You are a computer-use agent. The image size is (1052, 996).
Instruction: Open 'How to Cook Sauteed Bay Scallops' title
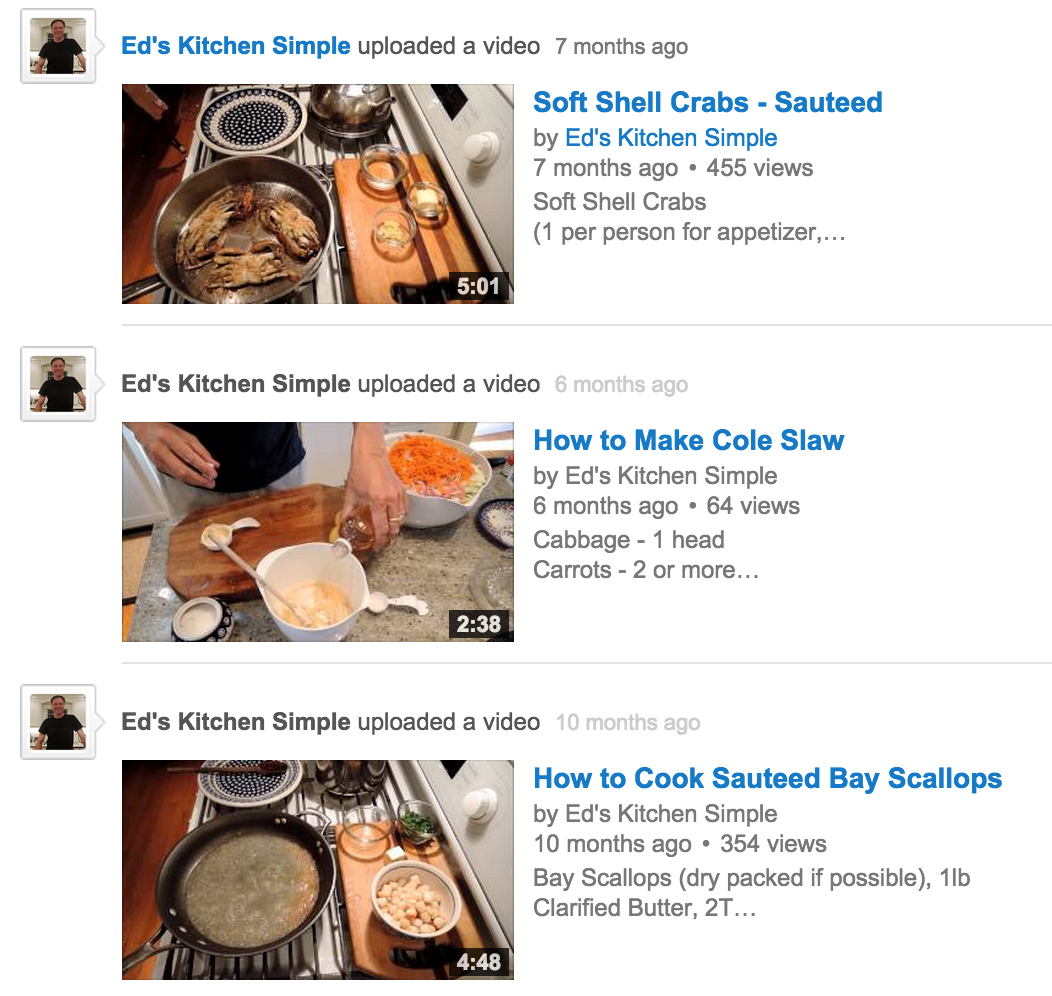768,779
